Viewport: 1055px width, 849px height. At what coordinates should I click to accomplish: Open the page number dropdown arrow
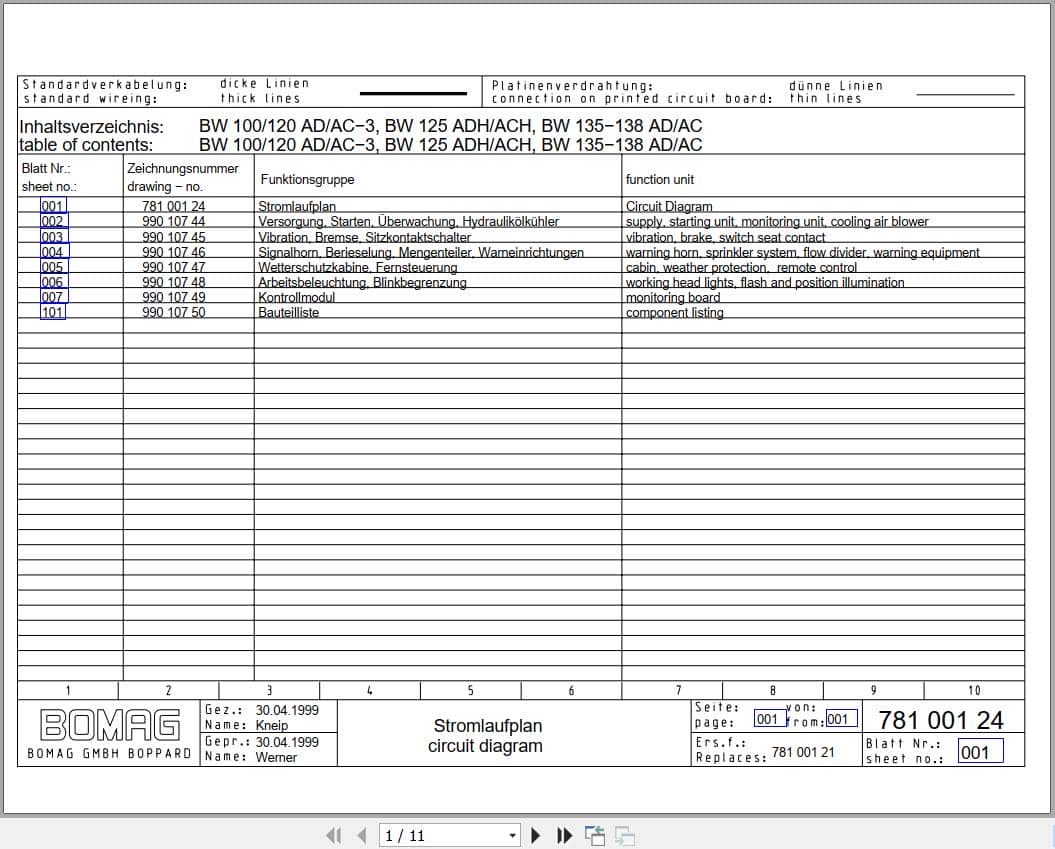(510, 835)
